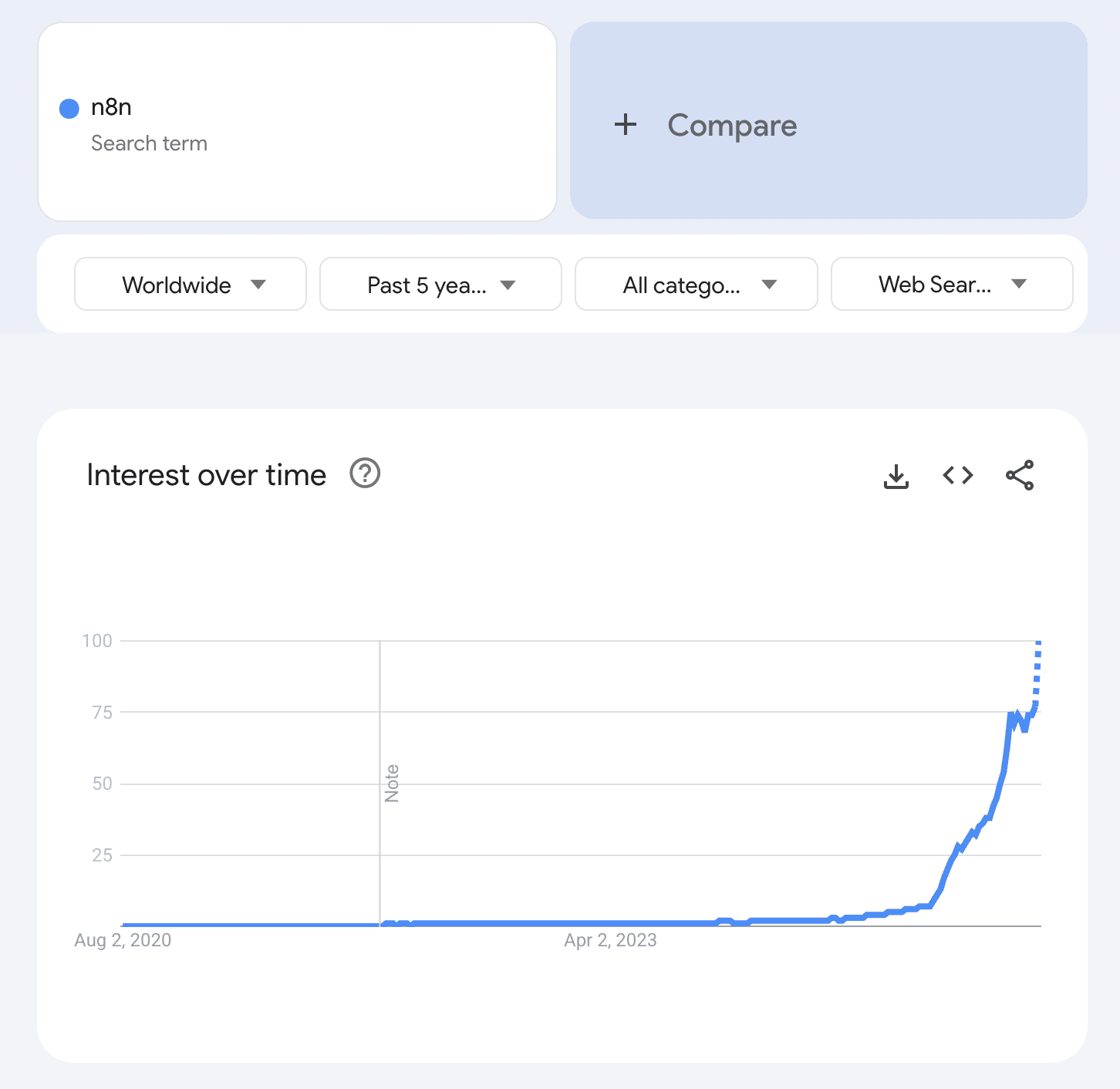1120x1089 pixels.
Task: Click the blue dot next to n8n
Action: (69, 109)
